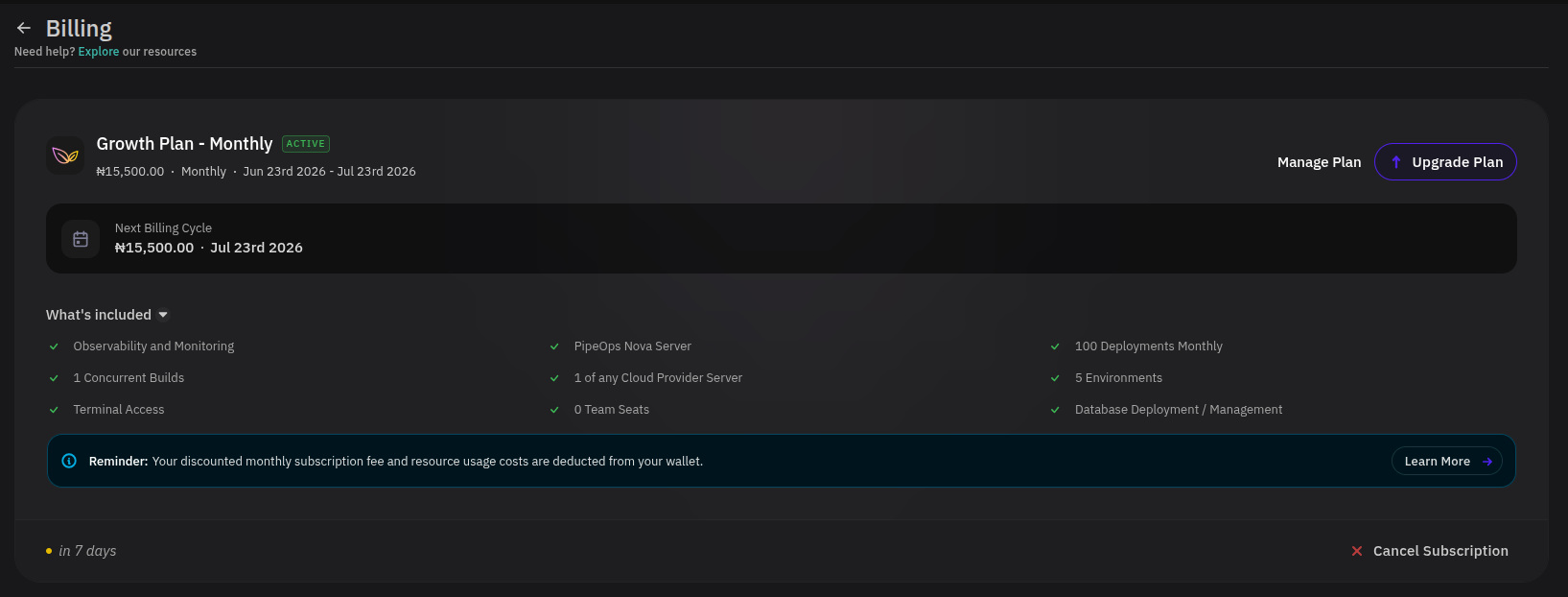Open Manage Plan options

1319,162
